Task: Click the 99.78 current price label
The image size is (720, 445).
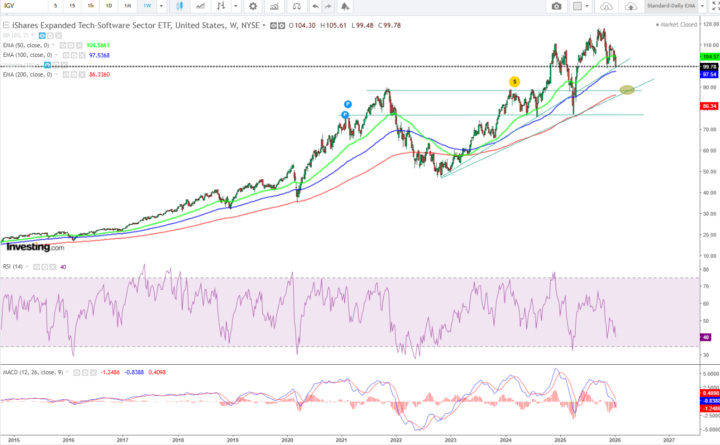Action: click(709, 67)
